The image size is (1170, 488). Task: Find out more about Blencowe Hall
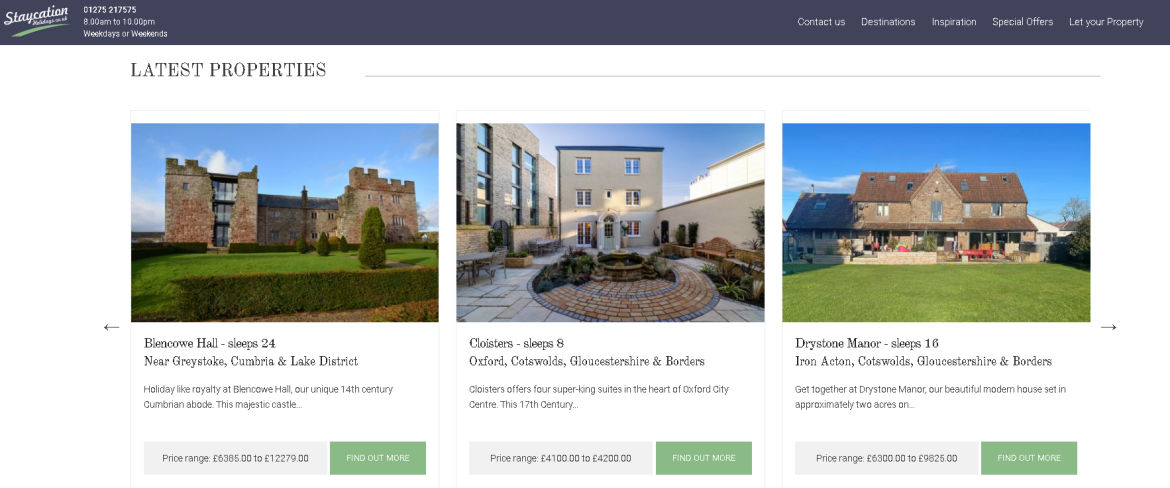[x=378, y=458]
